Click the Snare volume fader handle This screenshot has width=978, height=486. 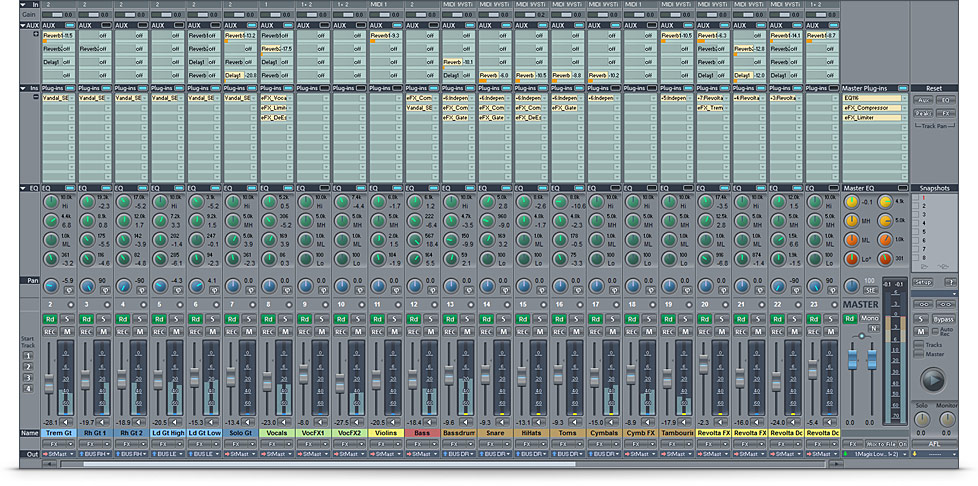click(x=486, y=374)
